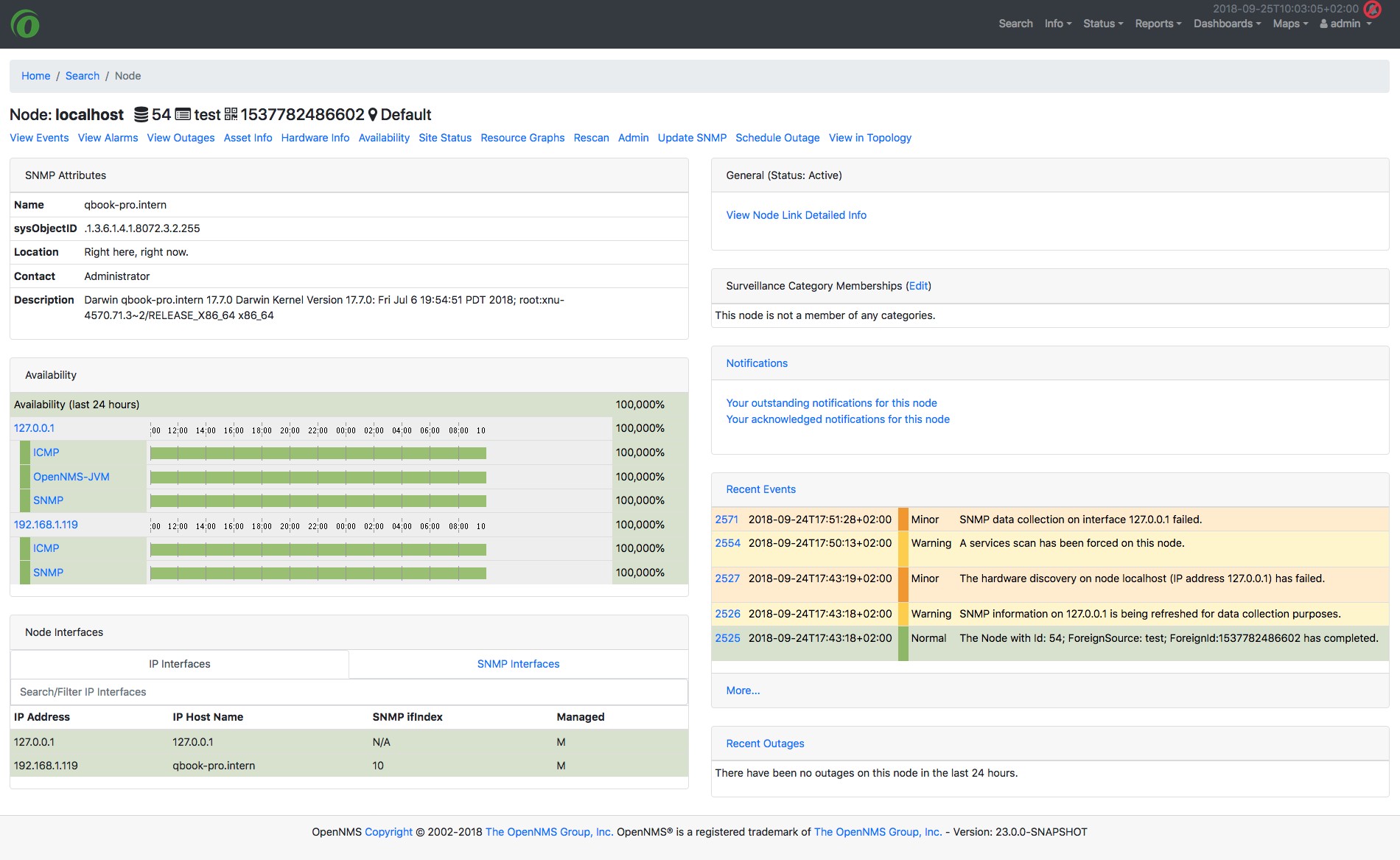
Task: Click the QR-code icon before 1537782486602
Action: point(232,113)
